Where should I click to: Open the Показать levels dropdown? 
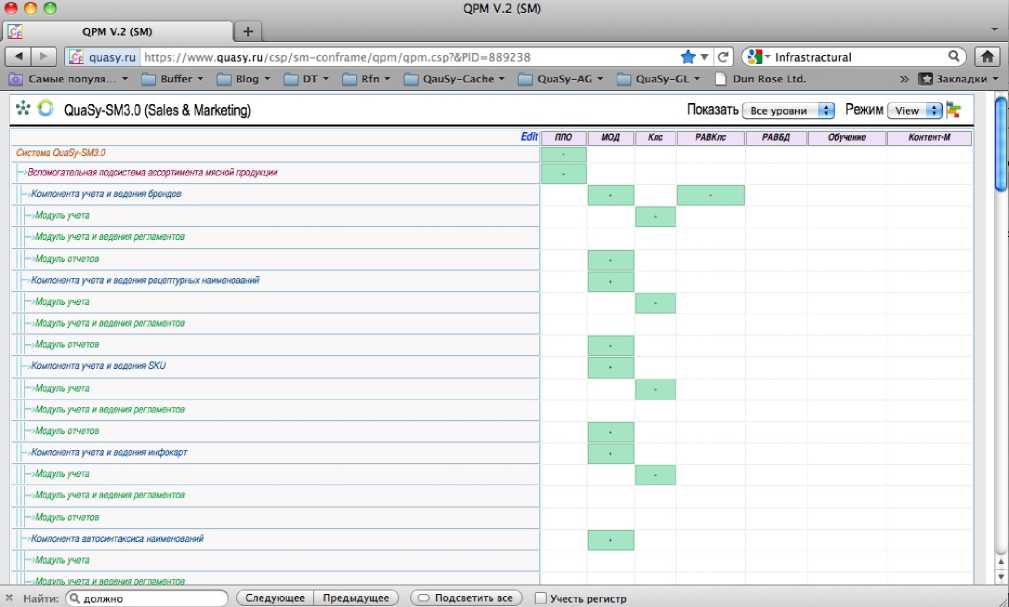coord(788,111)
